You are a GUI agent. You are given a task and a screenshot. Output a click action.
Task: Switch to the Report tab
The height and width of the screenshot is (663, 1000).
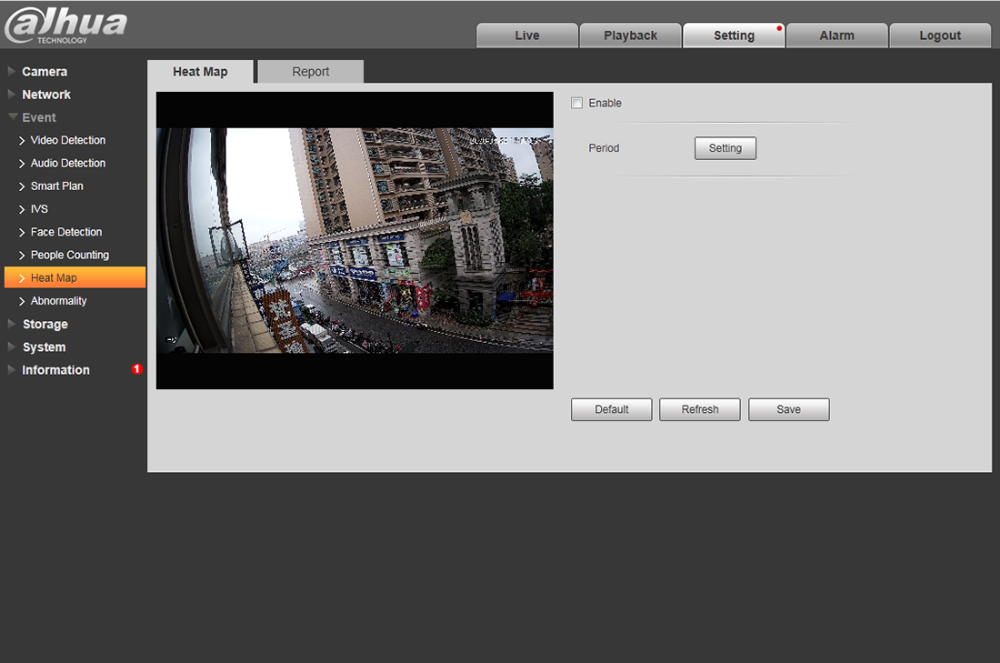click(310, 72)
